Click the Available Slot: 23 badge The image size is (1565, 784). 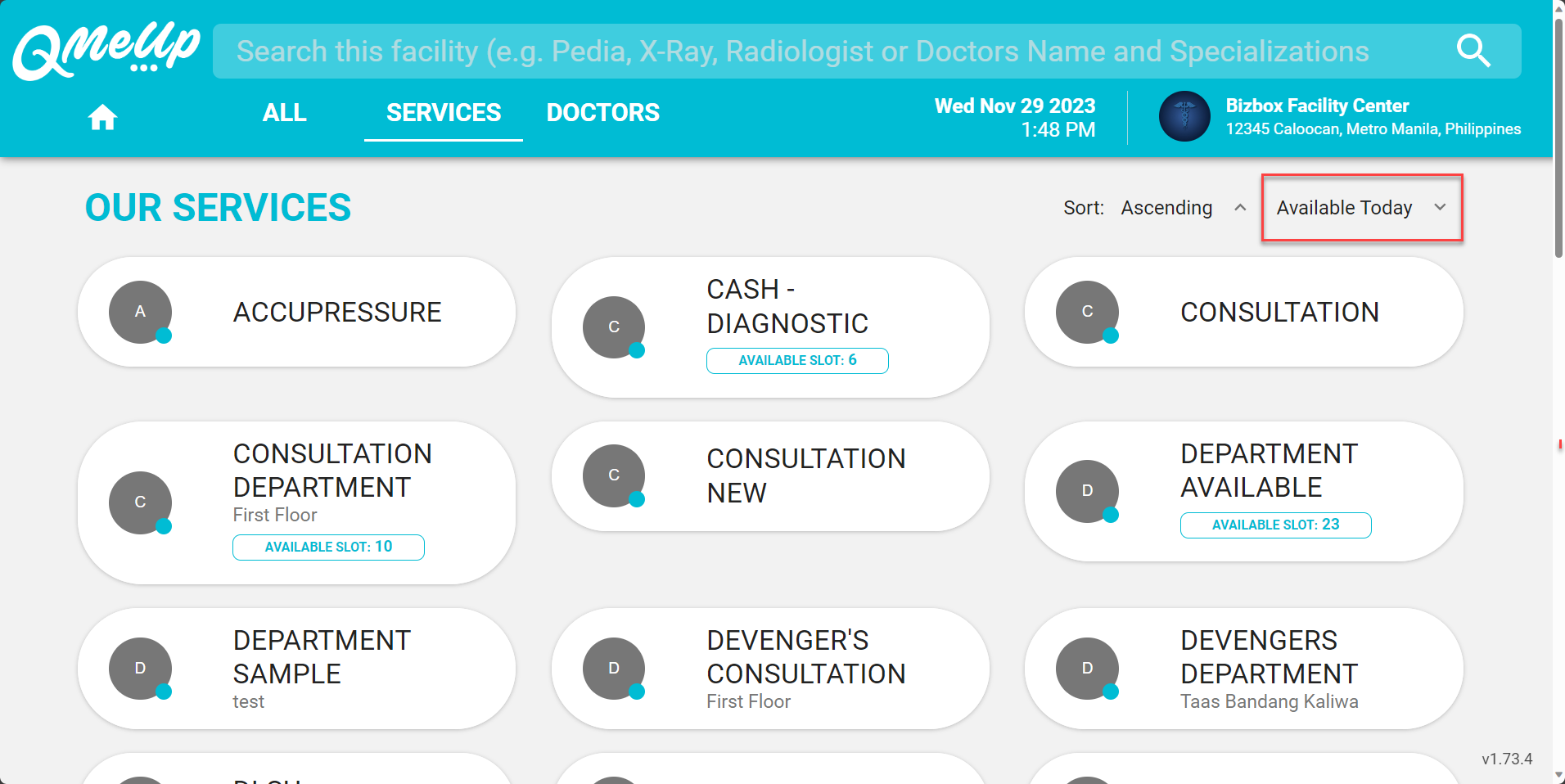pos(1275,525)
